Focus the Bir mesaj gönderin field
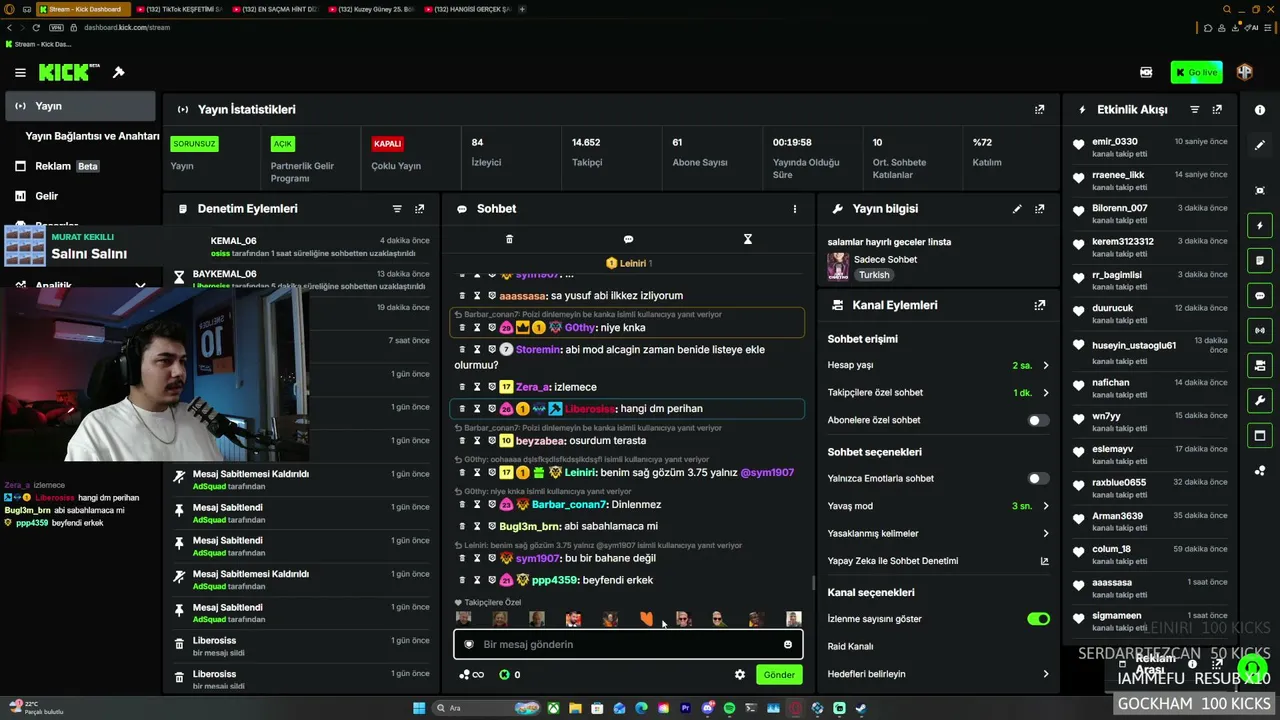This screenshot has width=1280, height=720. point(628,644)
